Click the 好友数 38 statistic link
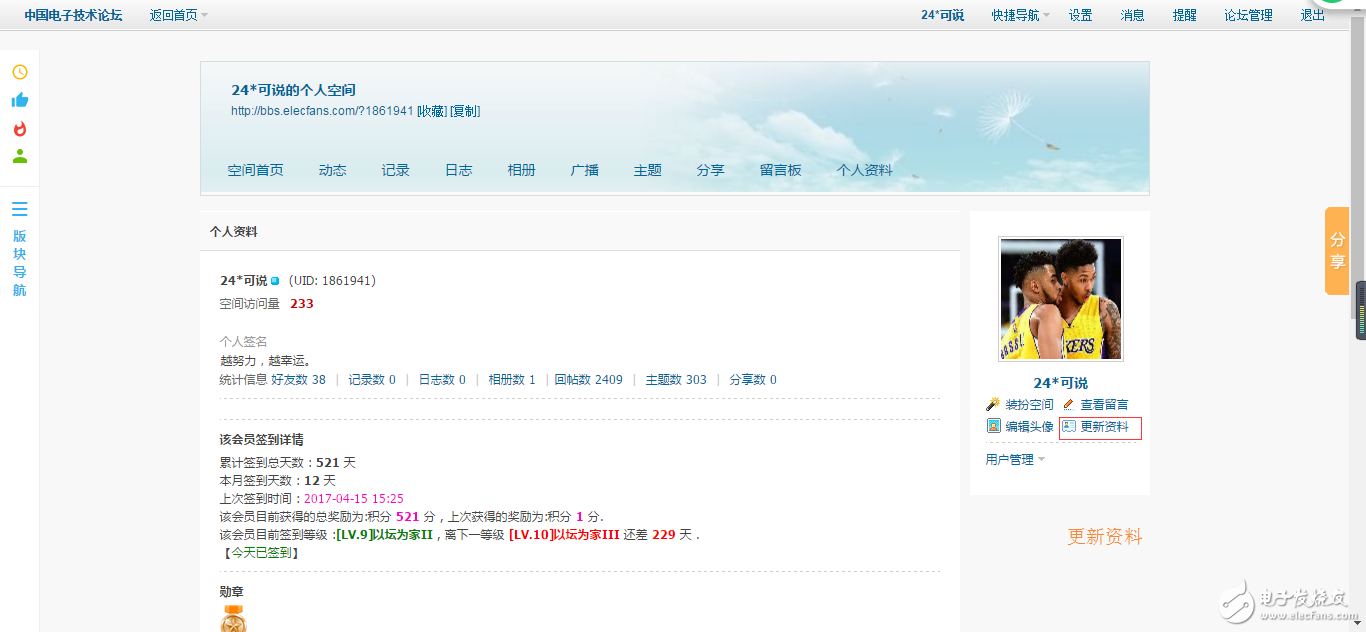This screenshot has width=1366, height=632. pos(298,380)
